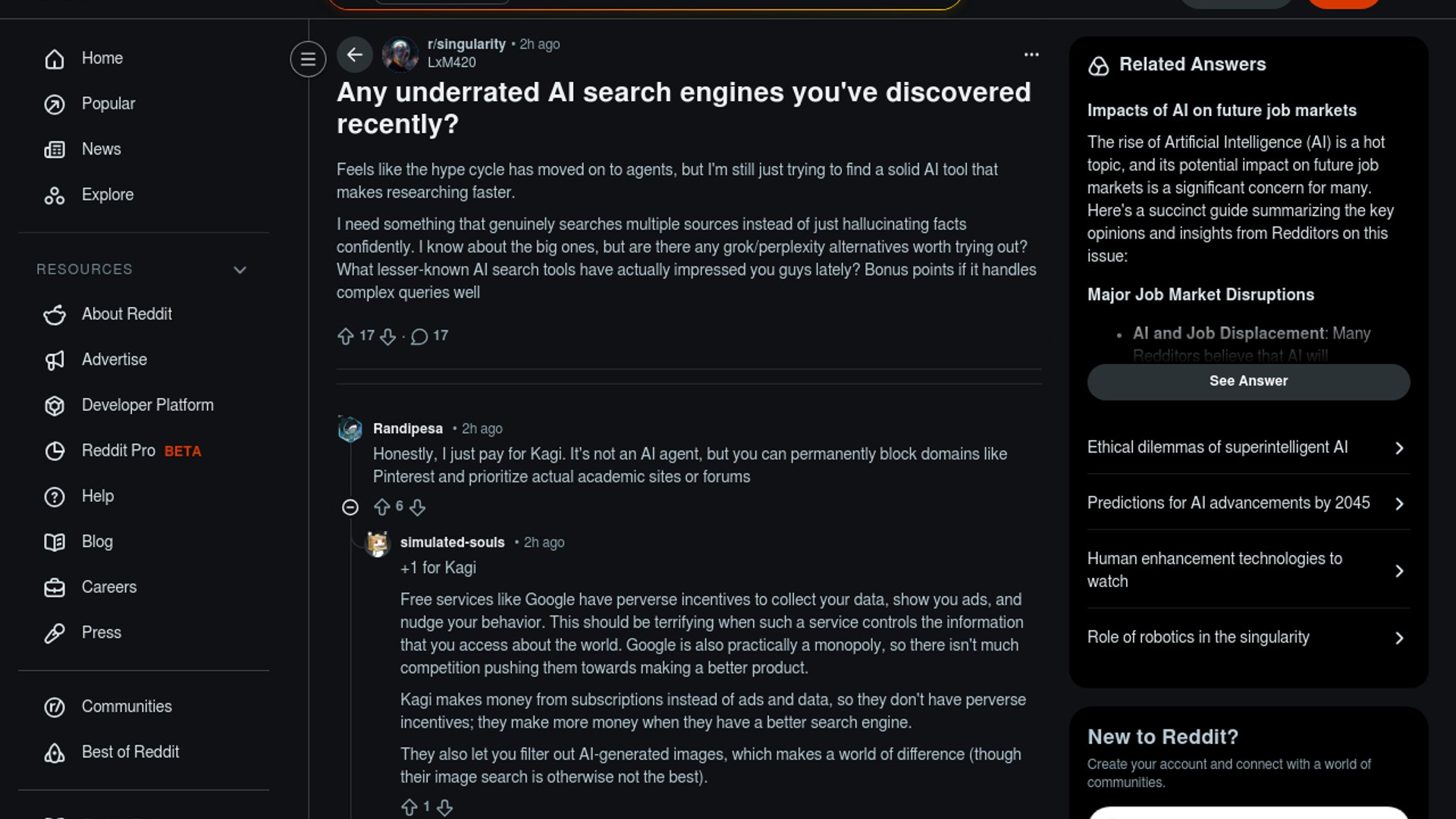Downvote the main post

[x=388, y=336]
